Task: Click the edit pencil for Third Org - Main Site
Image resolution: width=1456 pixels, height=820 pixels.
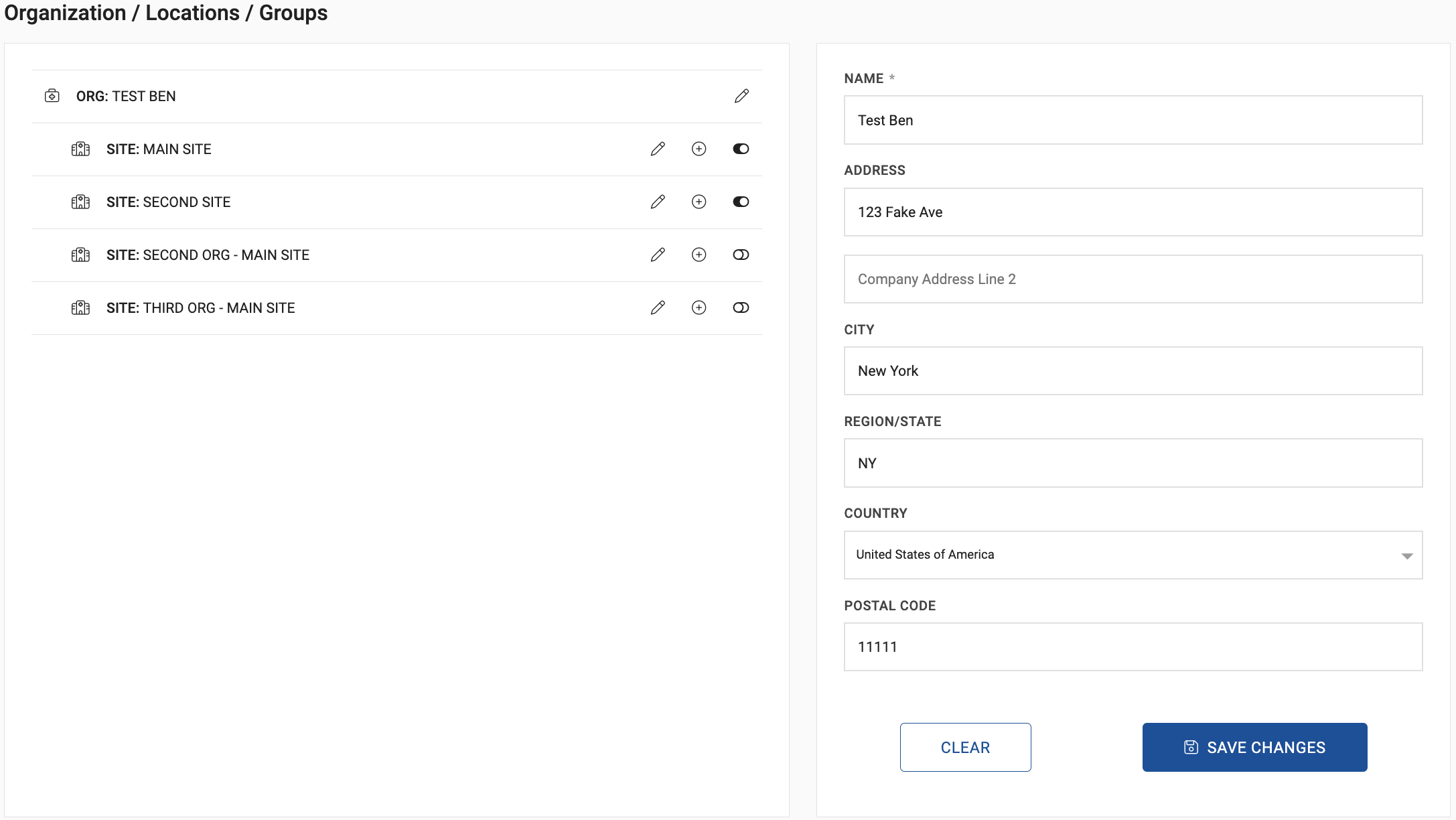Action: pos(658,307)
